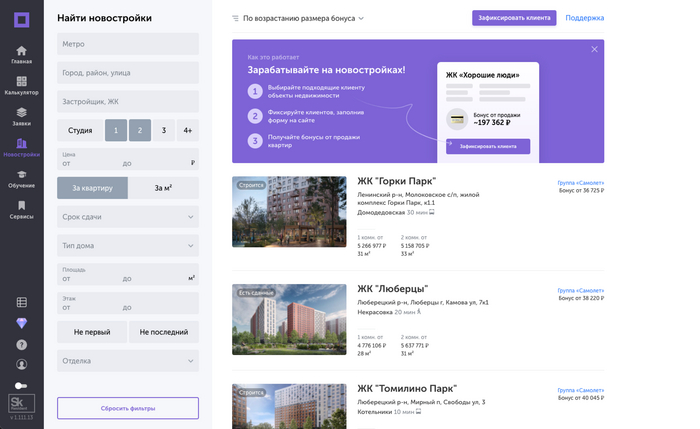Click the Зафиксировать клиента header button
This screenshot has width=700, height=429.
click(514, 18)
